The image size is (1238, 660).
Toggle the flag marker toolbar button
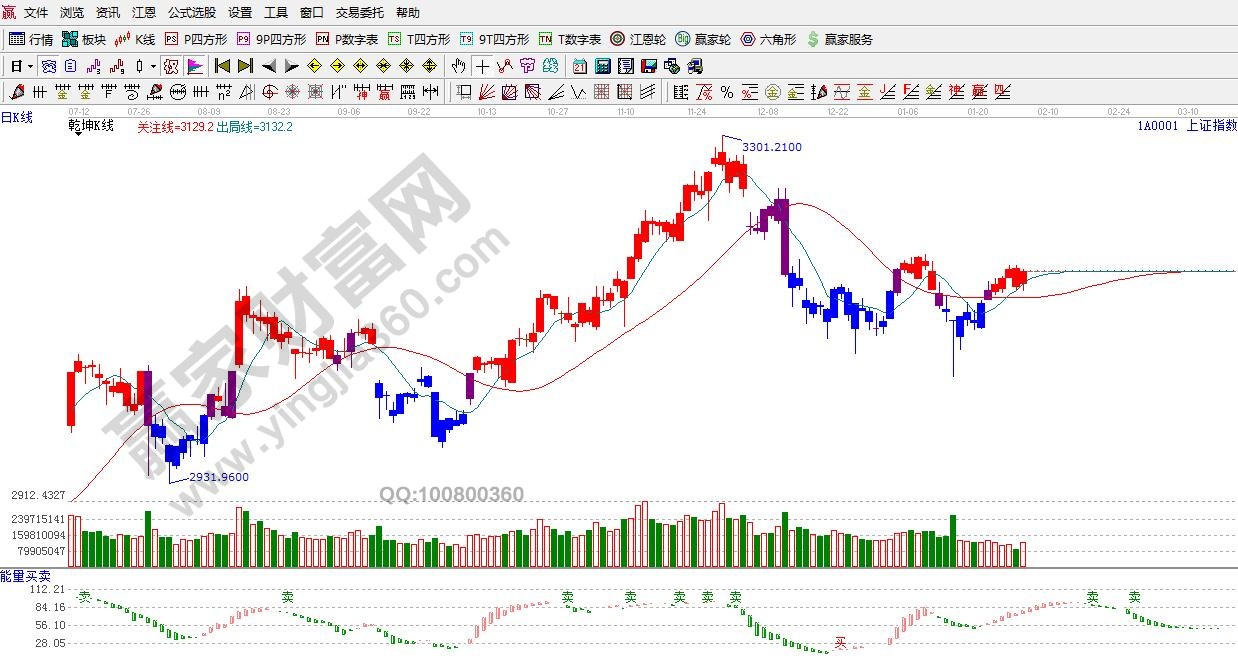pos(194,67)
